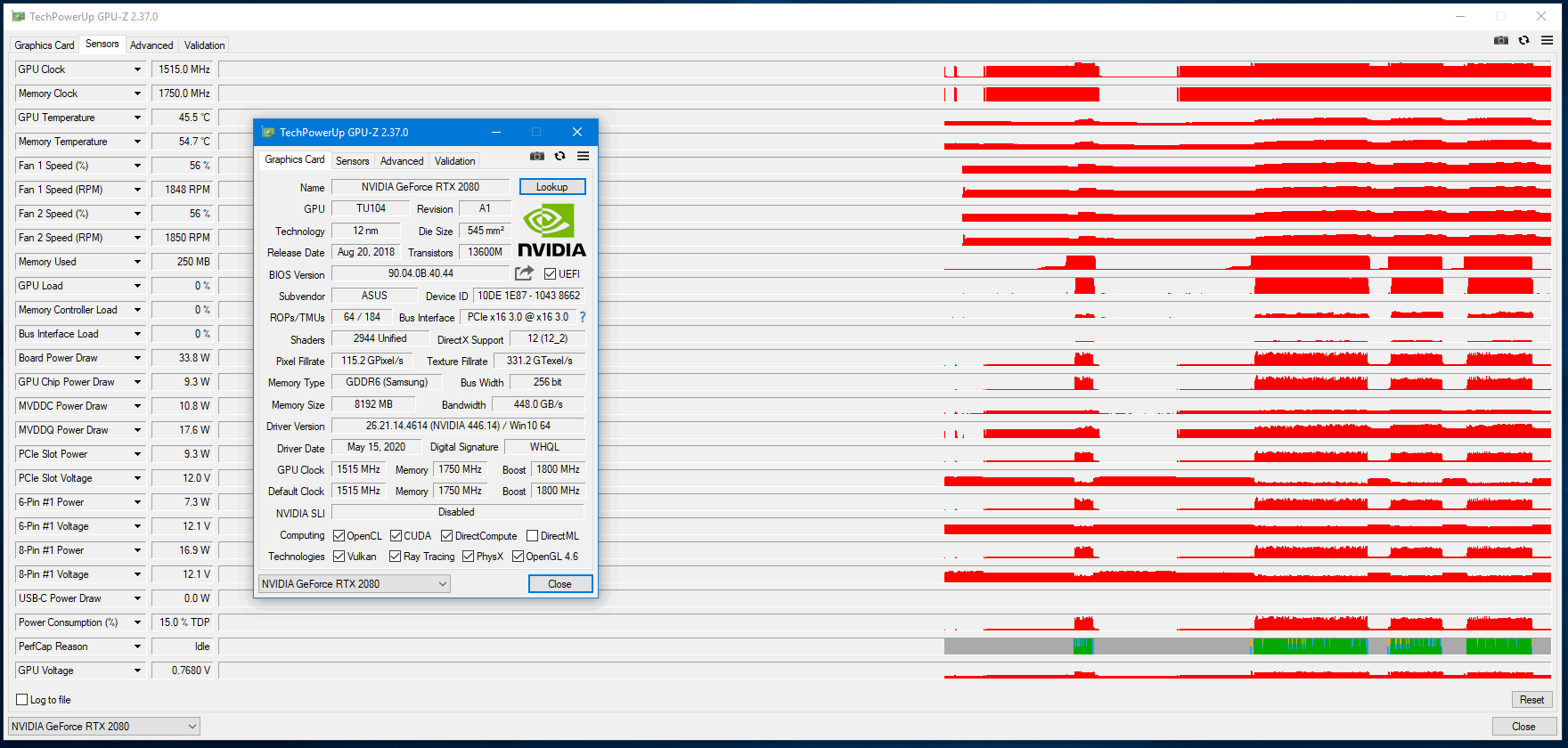Click the BIOS share/export arrow icon

click(x=525, y=273)
